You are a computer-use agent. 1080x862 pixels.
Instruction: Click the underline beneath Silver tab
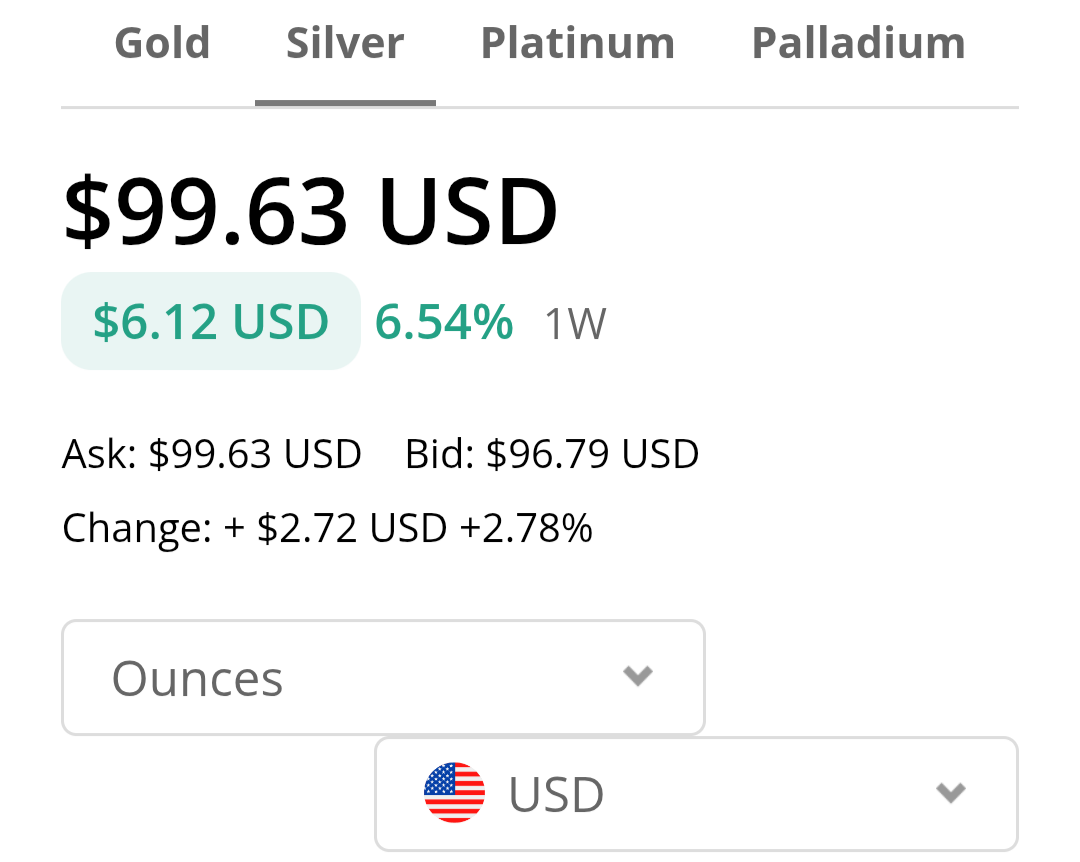[345, 102]
